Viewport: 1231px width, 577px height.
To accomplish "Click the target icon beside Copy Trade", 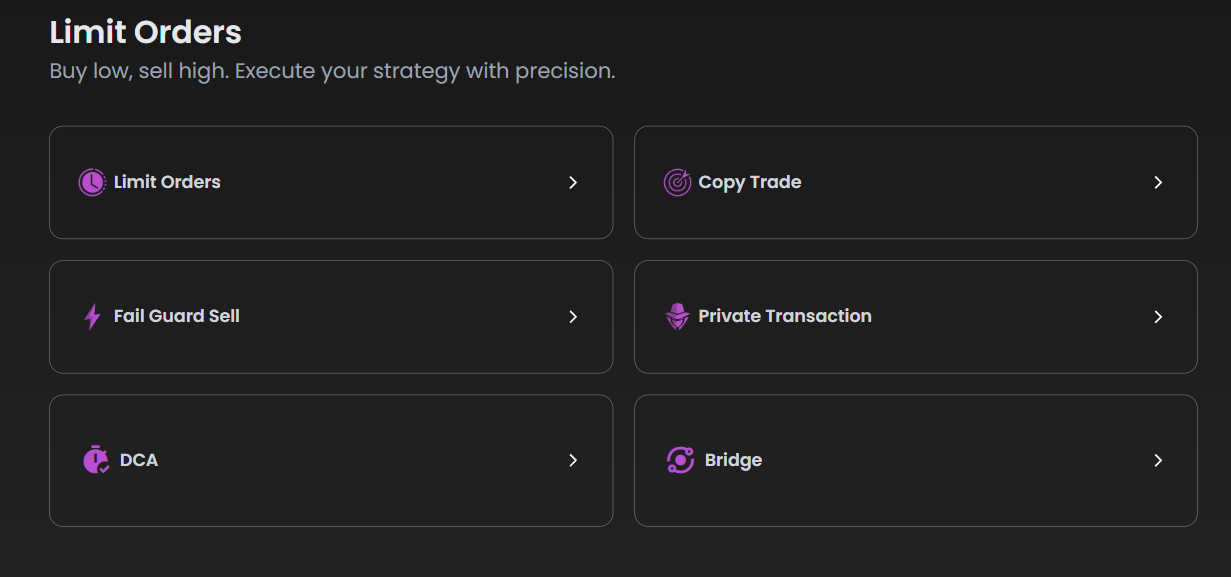I will 677,183.
